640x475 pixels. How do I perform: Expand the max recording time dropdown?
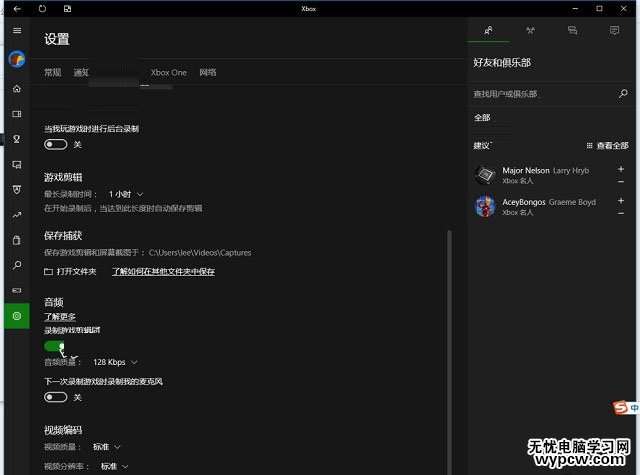[126, 194]
